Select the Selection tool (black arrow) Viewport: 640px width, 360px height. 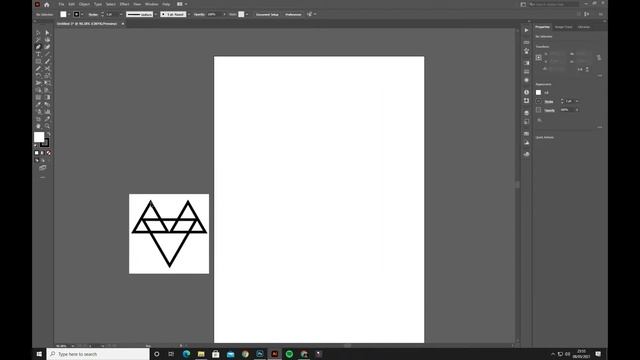click(x=38, y=32)
